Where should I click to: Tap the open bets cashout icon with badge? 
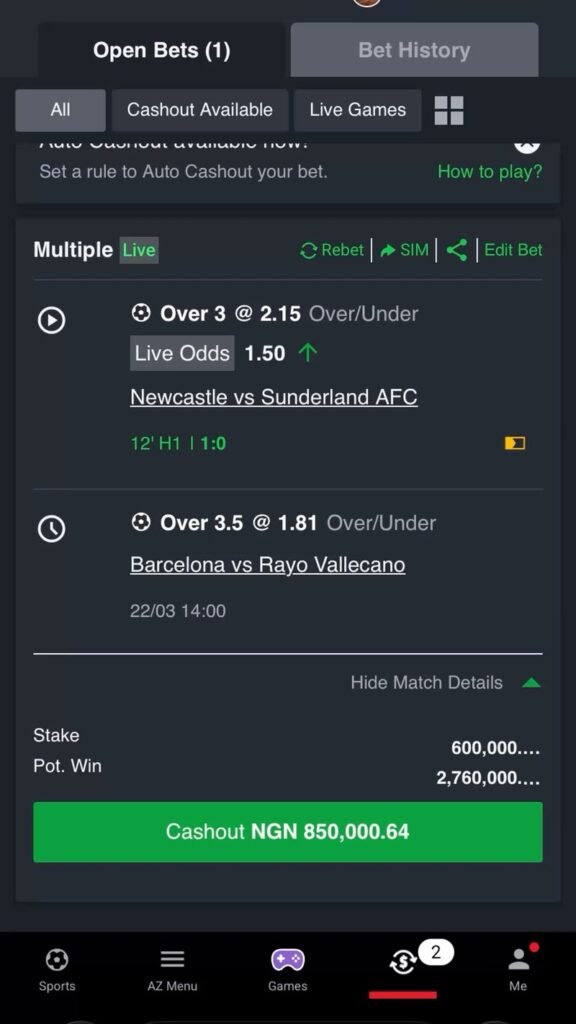(x=403, y=963)
